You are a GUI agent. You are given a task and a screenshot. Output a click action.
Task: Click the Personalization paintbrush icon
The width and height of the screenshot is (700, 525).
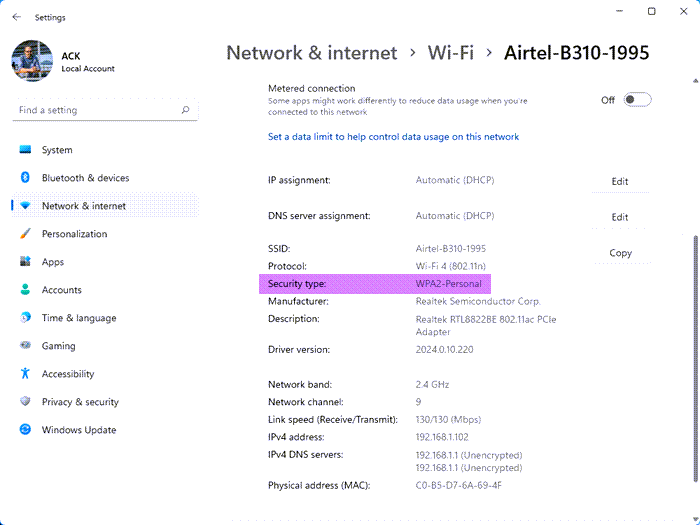25,234
